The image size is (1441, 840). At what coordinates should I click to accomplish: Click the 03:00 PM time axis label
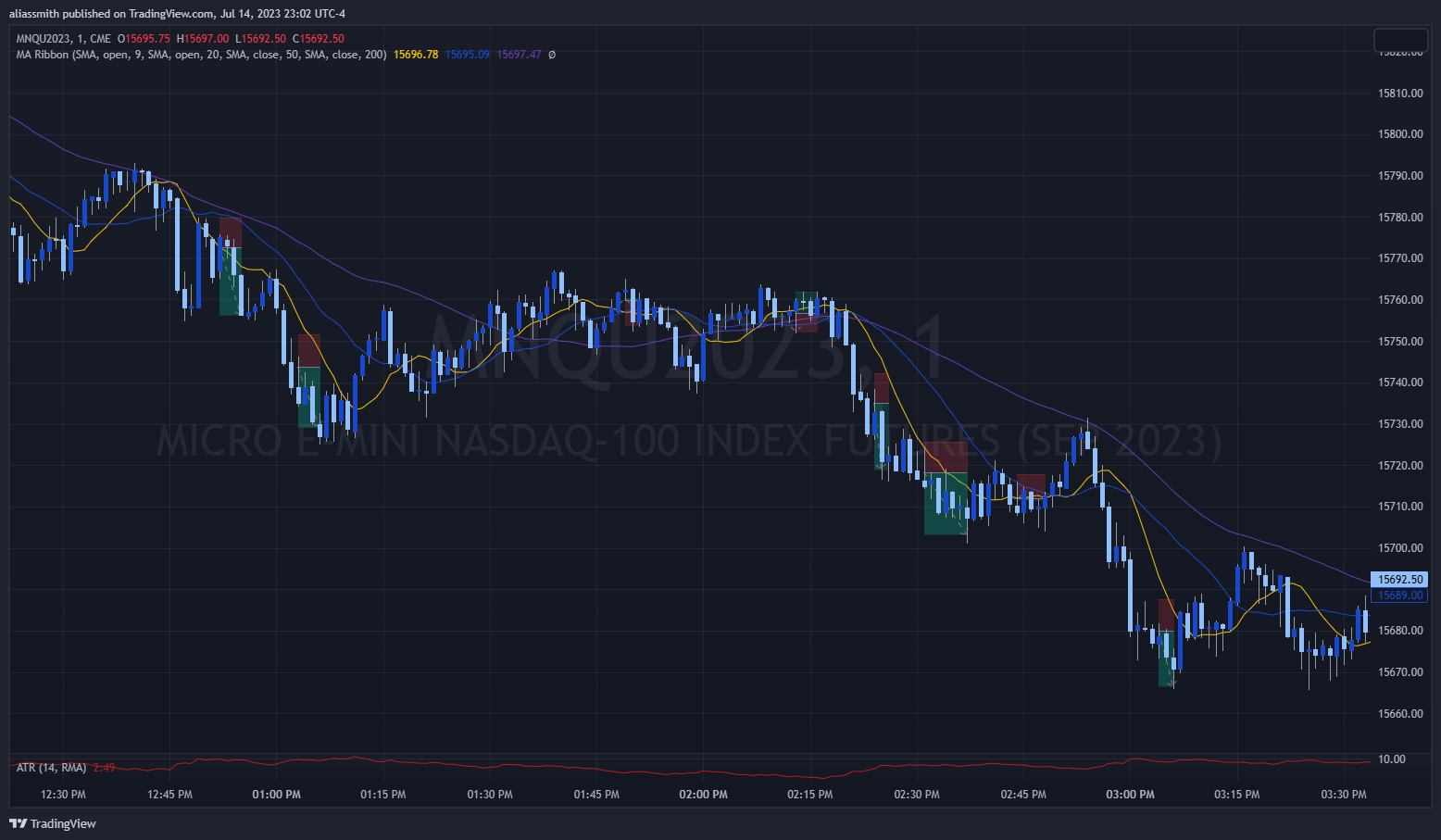coord(1131,795)
